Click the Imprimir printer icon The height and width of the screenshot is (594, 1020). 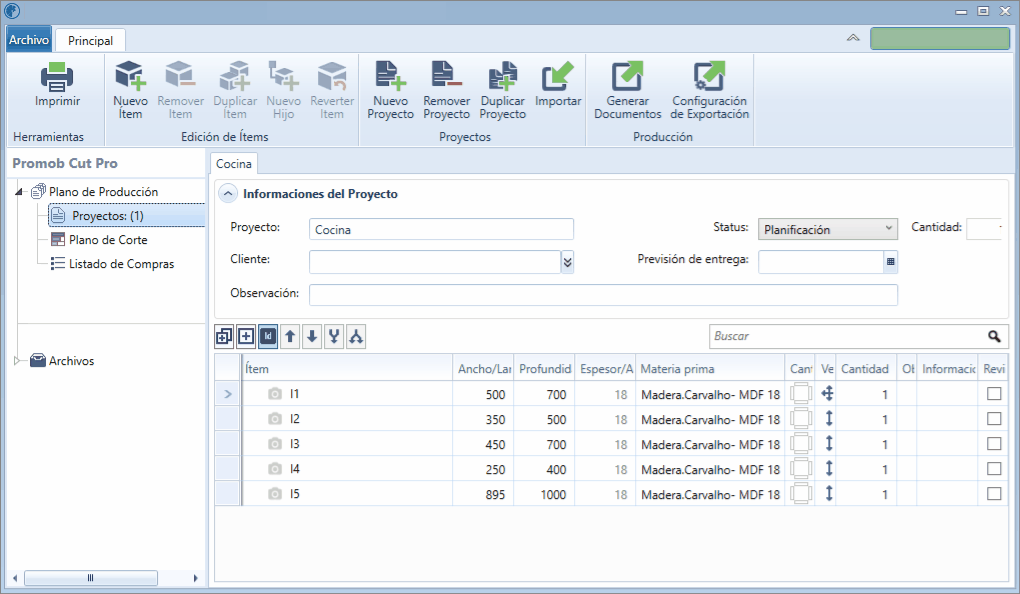click(x=57, y=77)
